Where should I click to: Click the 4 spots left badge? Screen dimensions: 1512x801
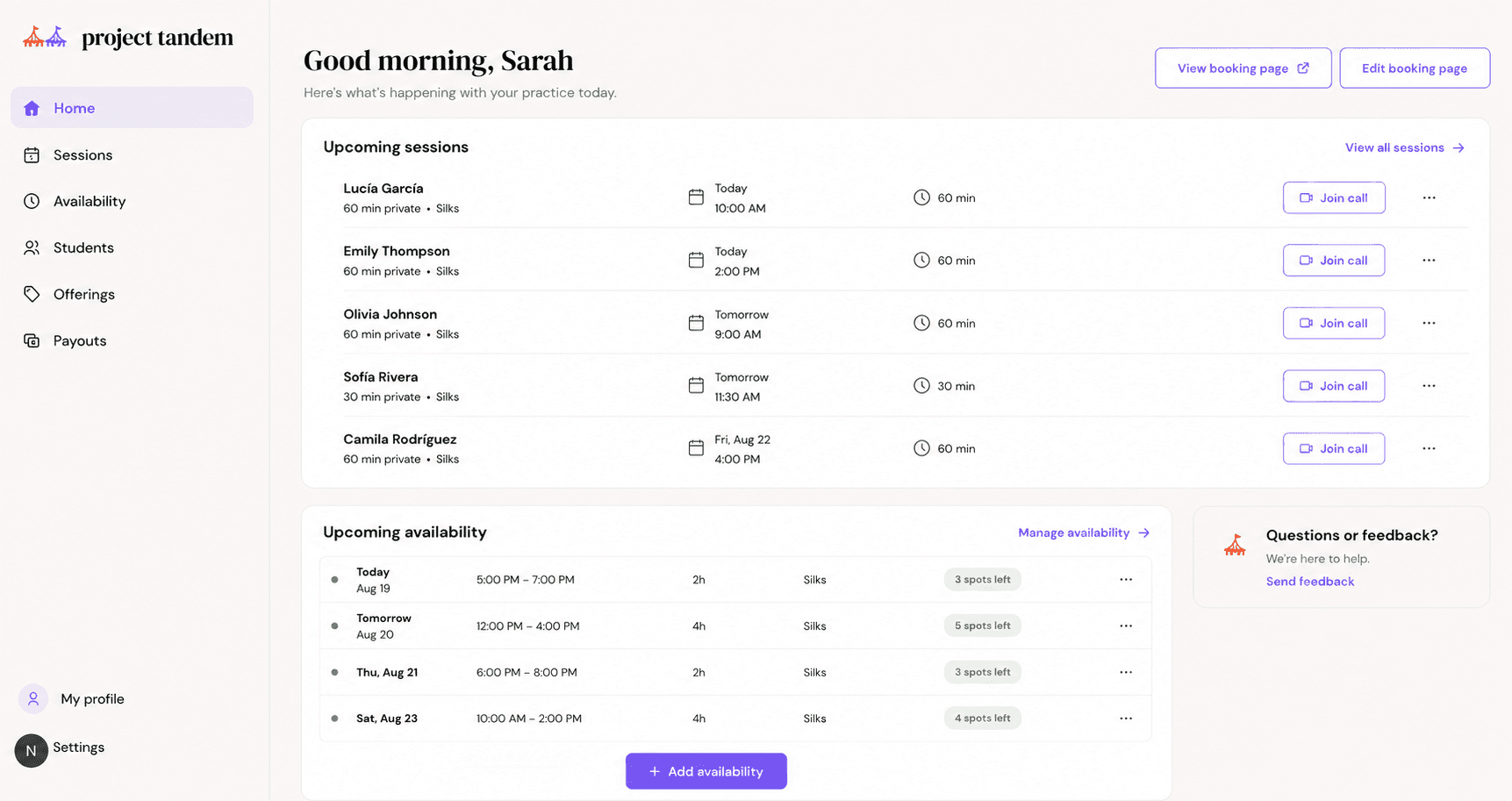tap(983, 718)
